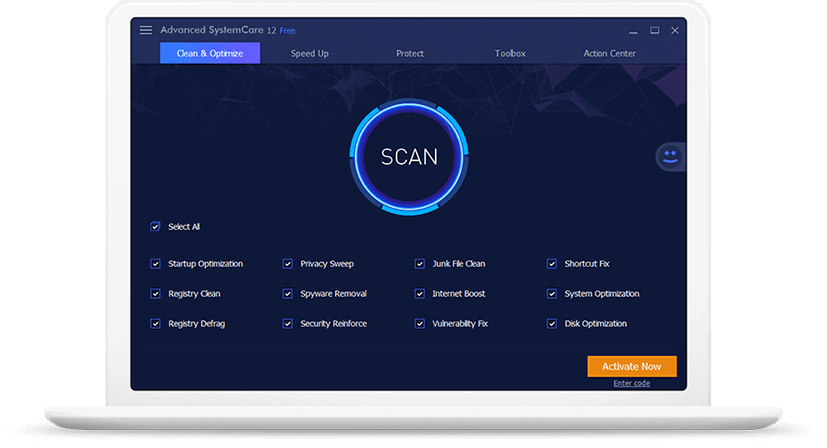Toggle the Privacy Sweep checkbox
Screen dimensions: 827x448
(287, 263)
